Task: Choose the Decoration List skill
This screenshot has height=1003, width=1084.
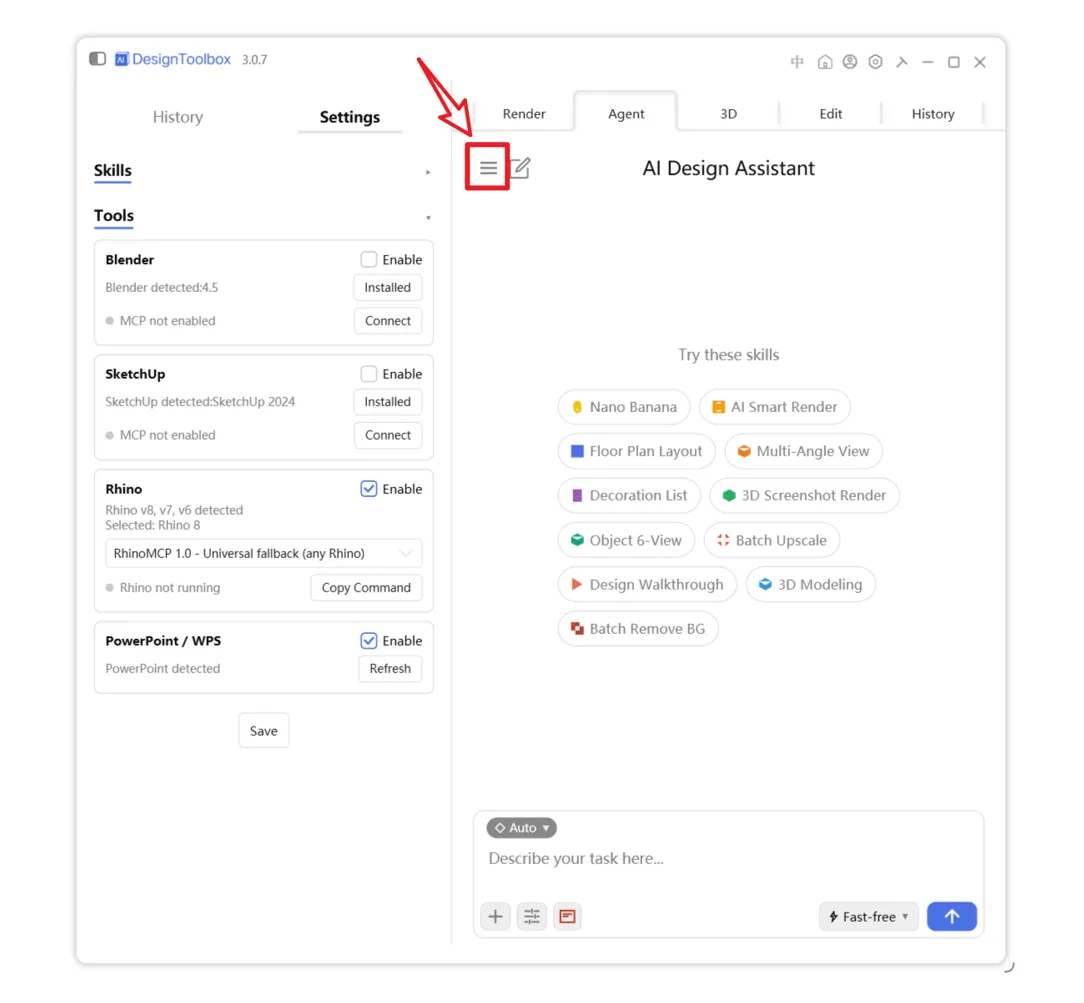Action: pyautogui.click(x=629, y=496)
